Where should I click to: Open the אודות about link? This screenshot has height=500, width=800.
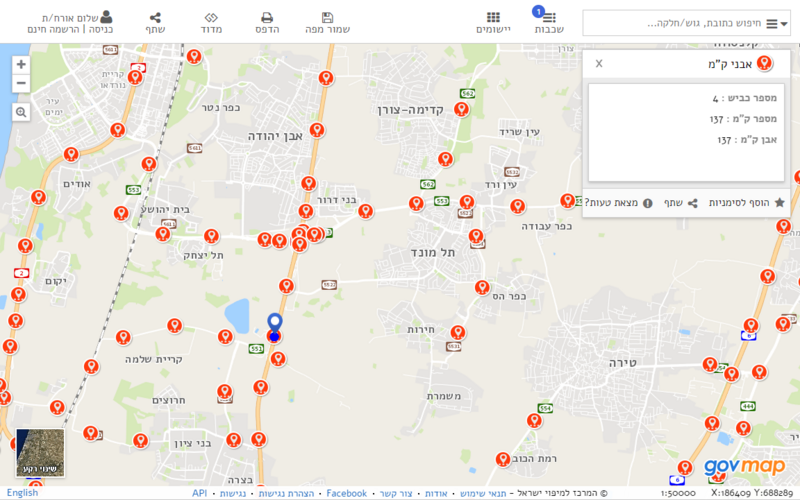(x=436, y=493)
